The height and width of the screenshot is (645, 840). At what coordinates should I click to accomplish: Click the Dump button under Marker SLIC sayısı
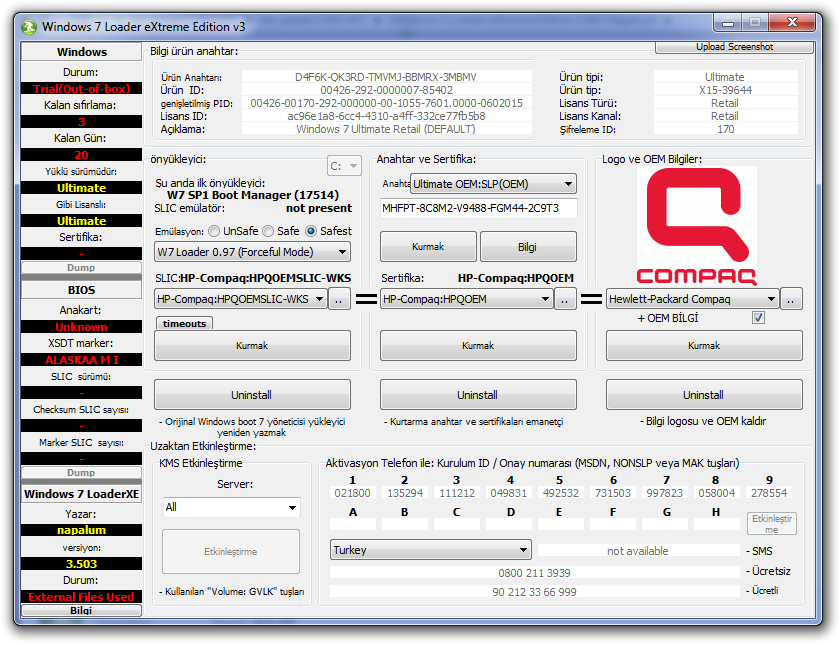pos(81,472)
